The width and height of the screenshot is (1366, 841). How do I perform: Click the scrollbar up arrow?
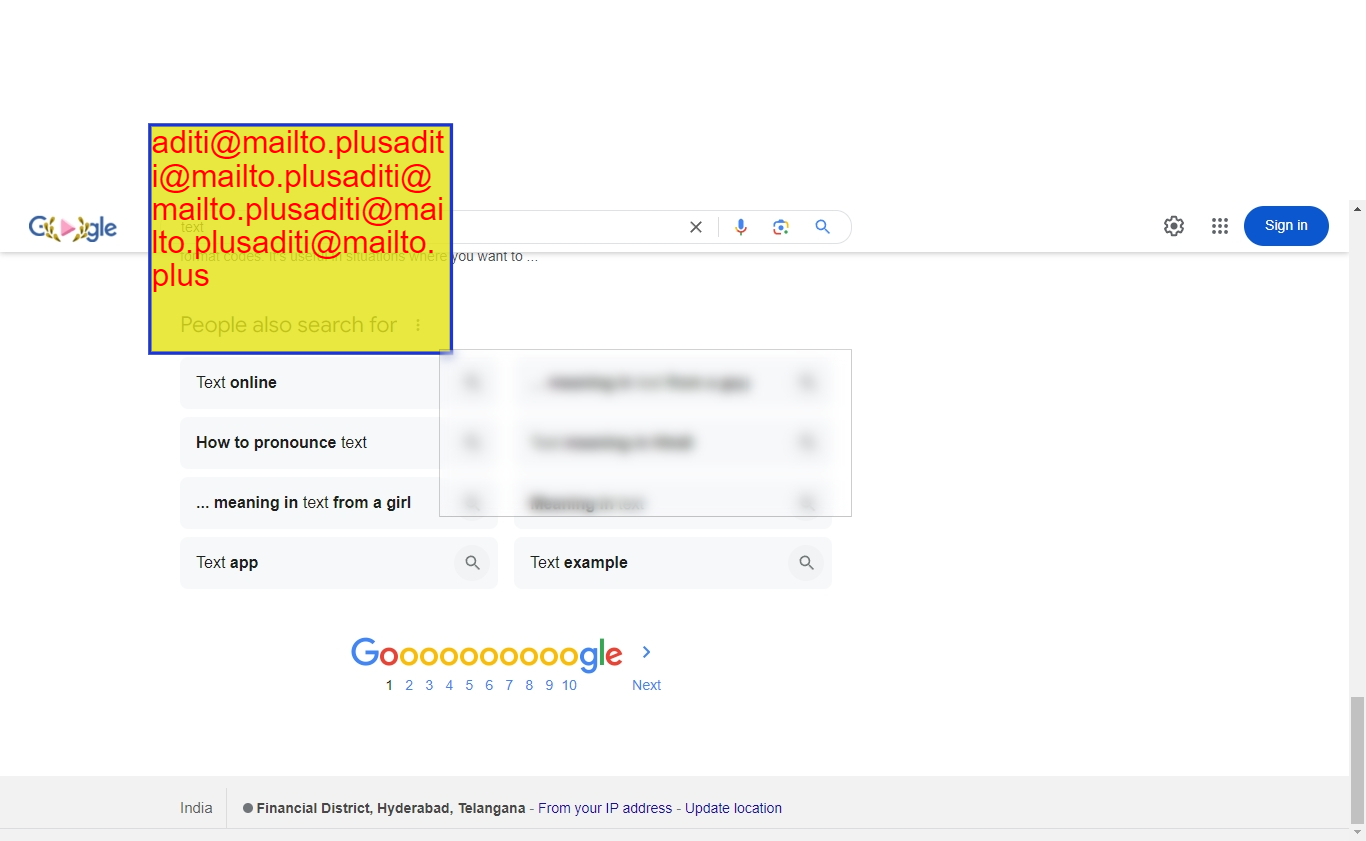[x=1357, y=208]
